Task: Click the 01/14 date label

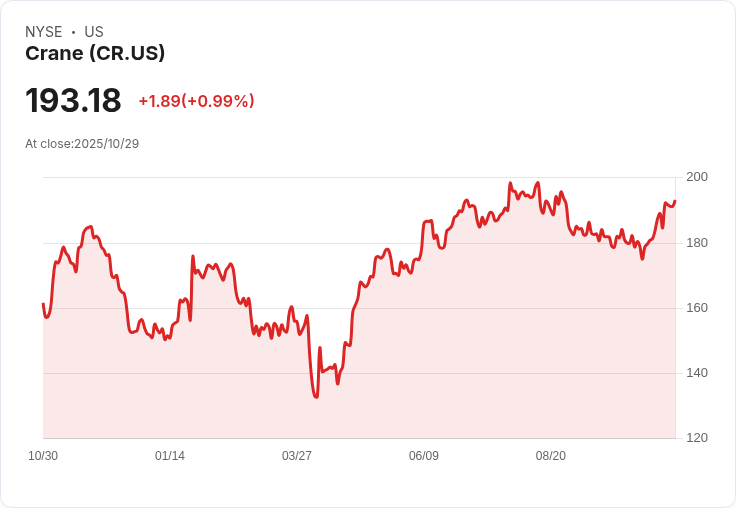Action: point(170,456)
